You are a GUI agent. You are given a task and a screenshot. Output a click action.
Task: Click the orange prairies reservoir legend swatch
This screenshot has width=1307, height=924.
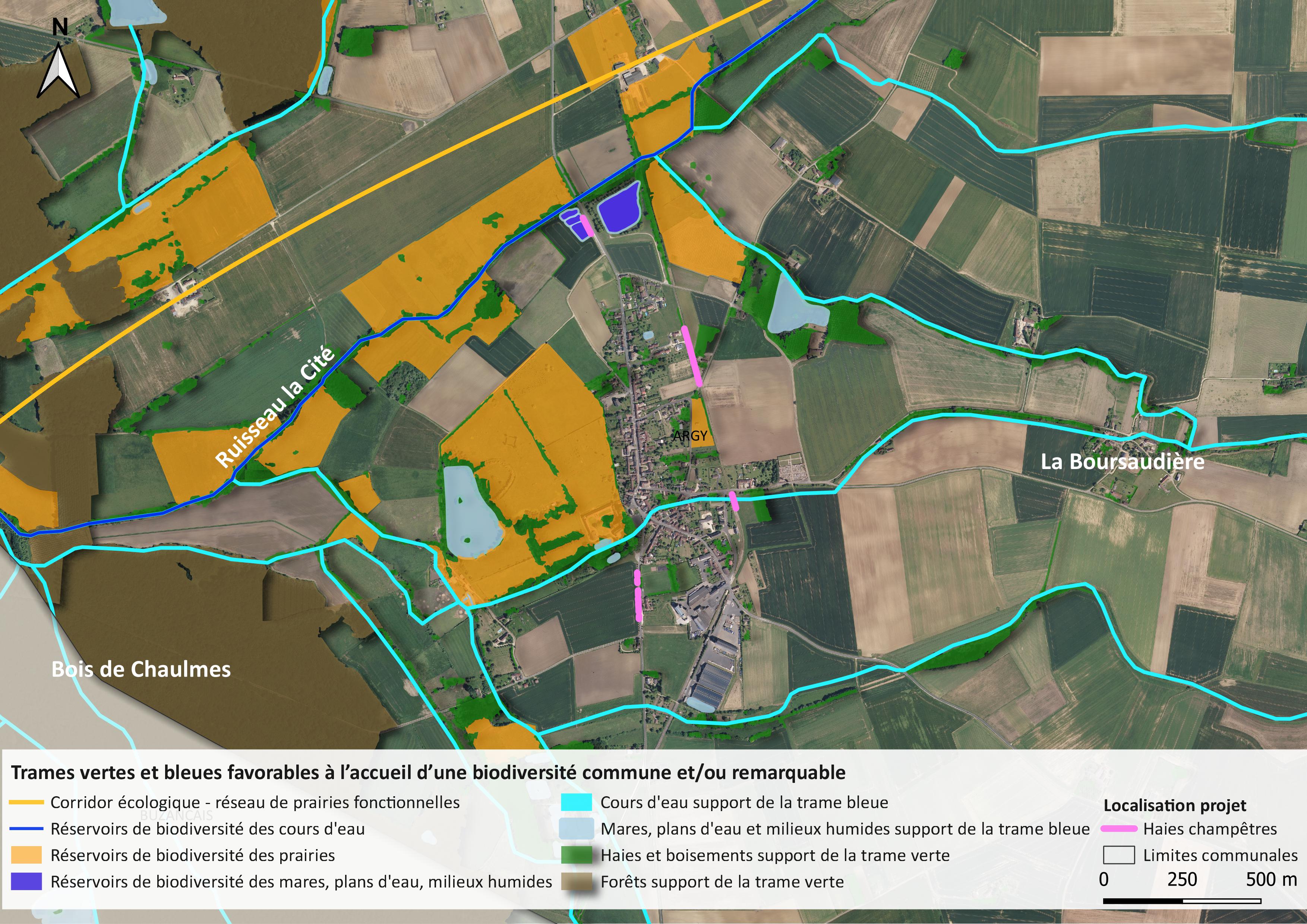pos(26,855)
